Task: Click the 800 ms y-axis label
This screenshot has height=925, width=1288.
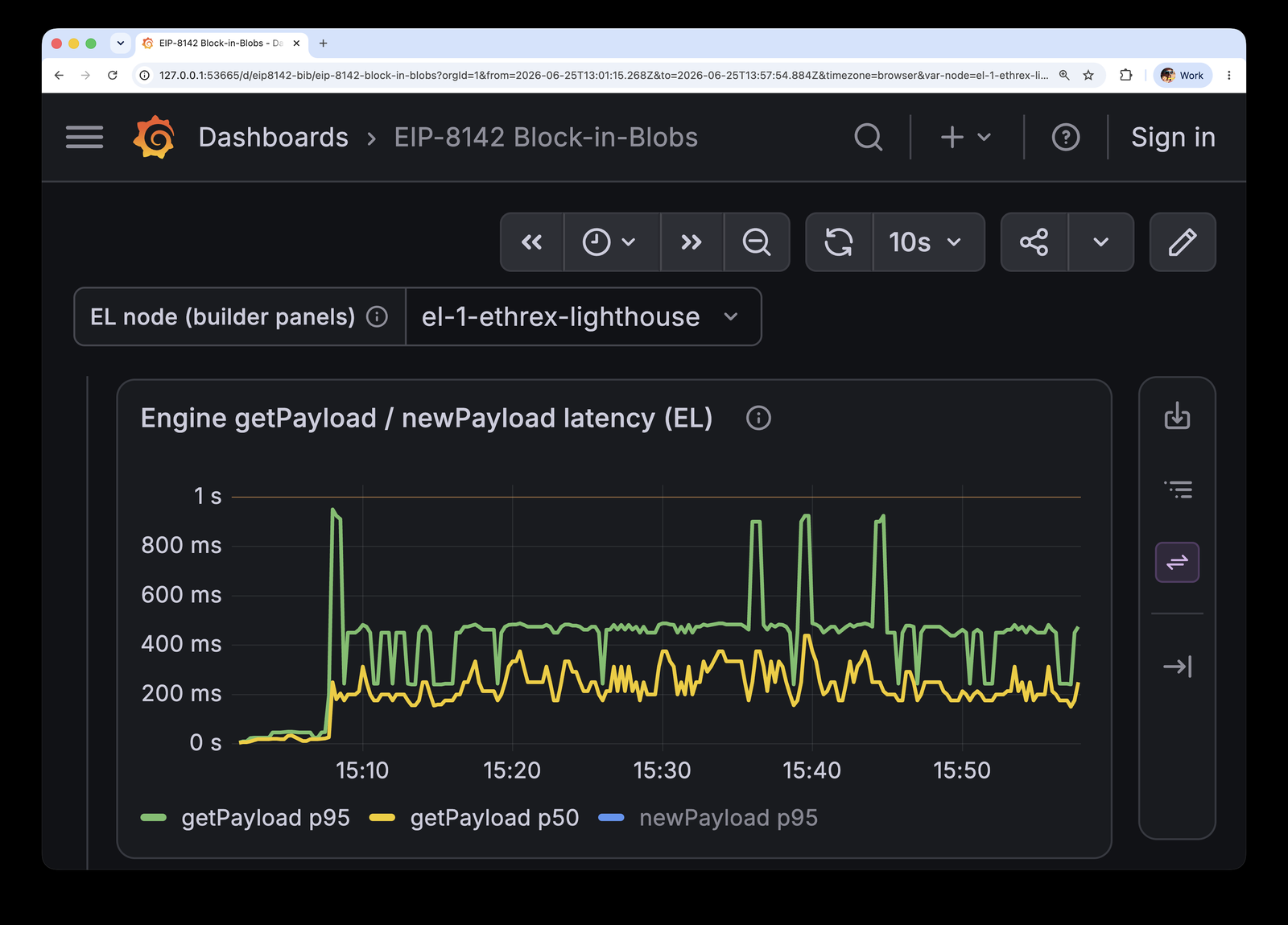Action: point(181,545)
